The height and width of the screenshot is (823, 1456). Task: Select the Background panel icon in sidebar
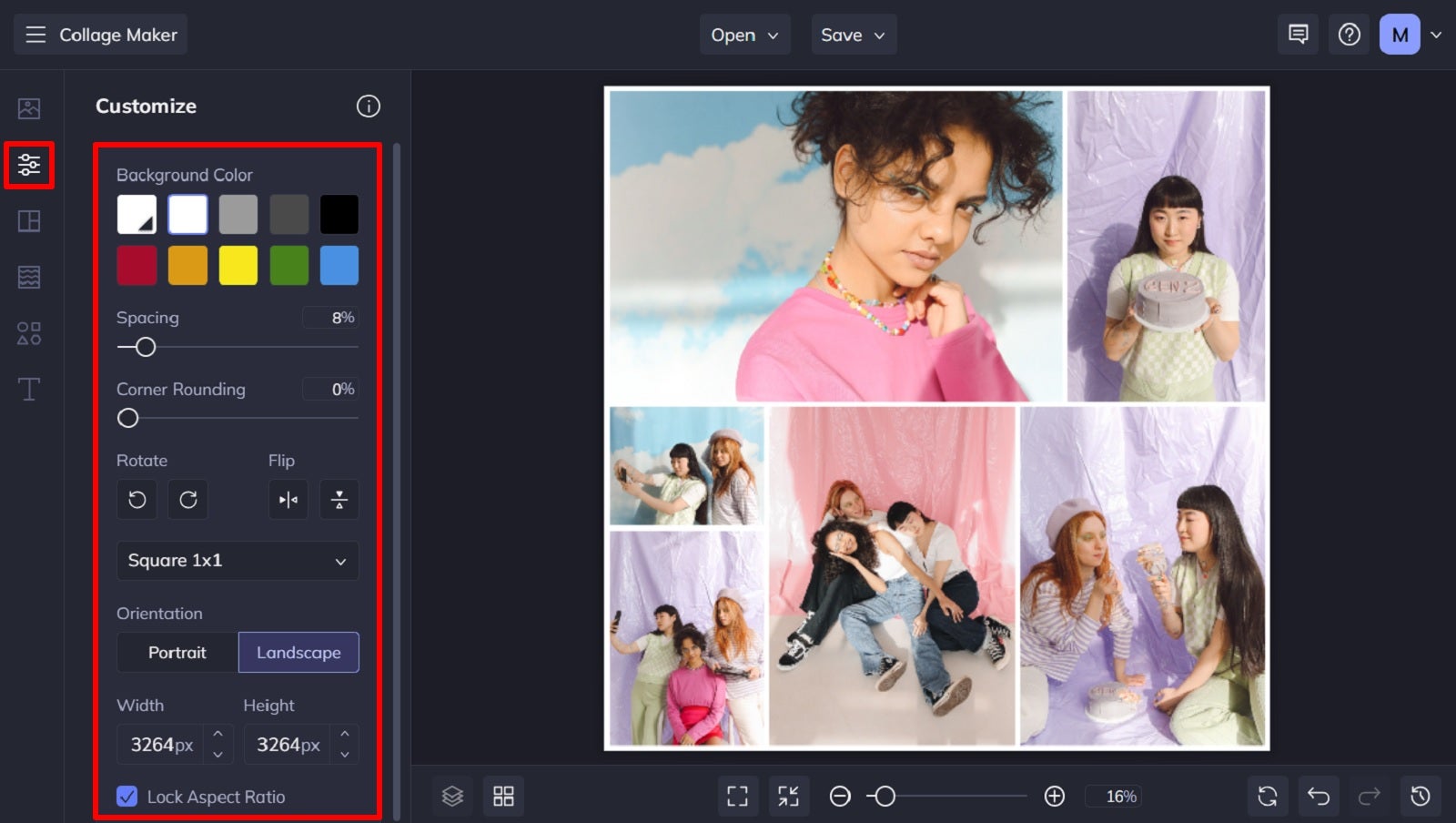point(29,277)
